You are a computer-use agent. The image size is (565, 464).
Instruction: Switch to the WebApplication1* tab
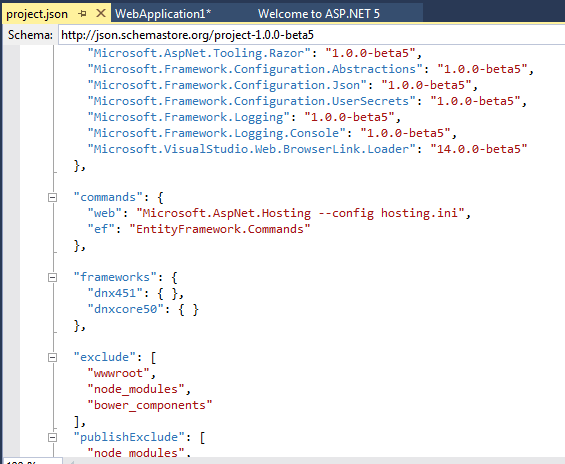pos(163,14)
